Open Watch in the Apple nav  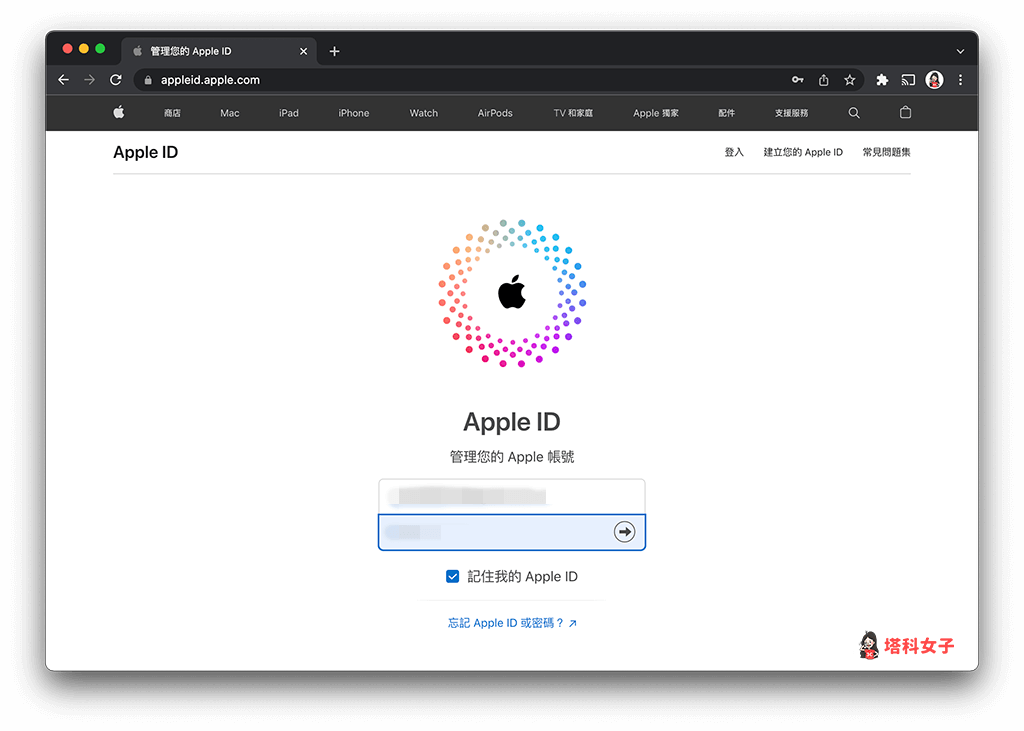(x=424, y=113)
